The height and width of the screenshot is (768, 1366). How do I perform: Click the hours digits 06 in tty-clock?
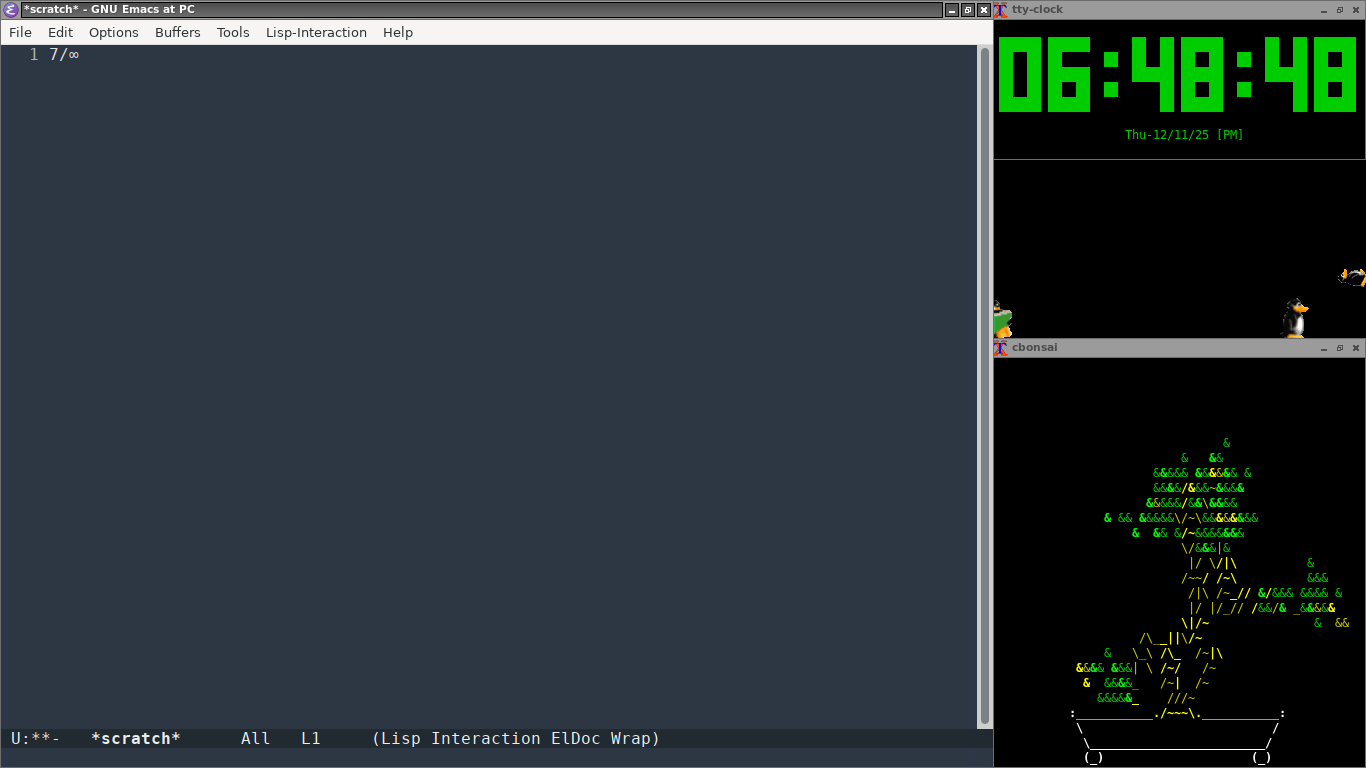click(x=1044, y=74)
